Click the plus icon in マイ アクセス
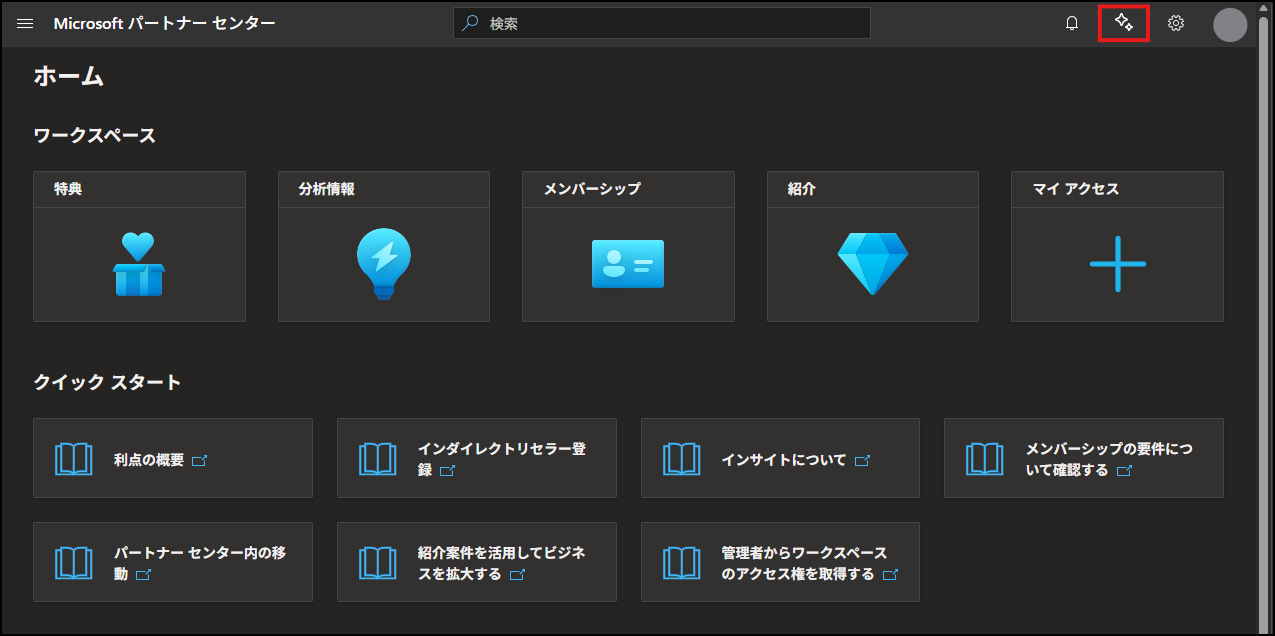Image resolution: width=1275 pixels, height=636 pixels. [1117, 264]
